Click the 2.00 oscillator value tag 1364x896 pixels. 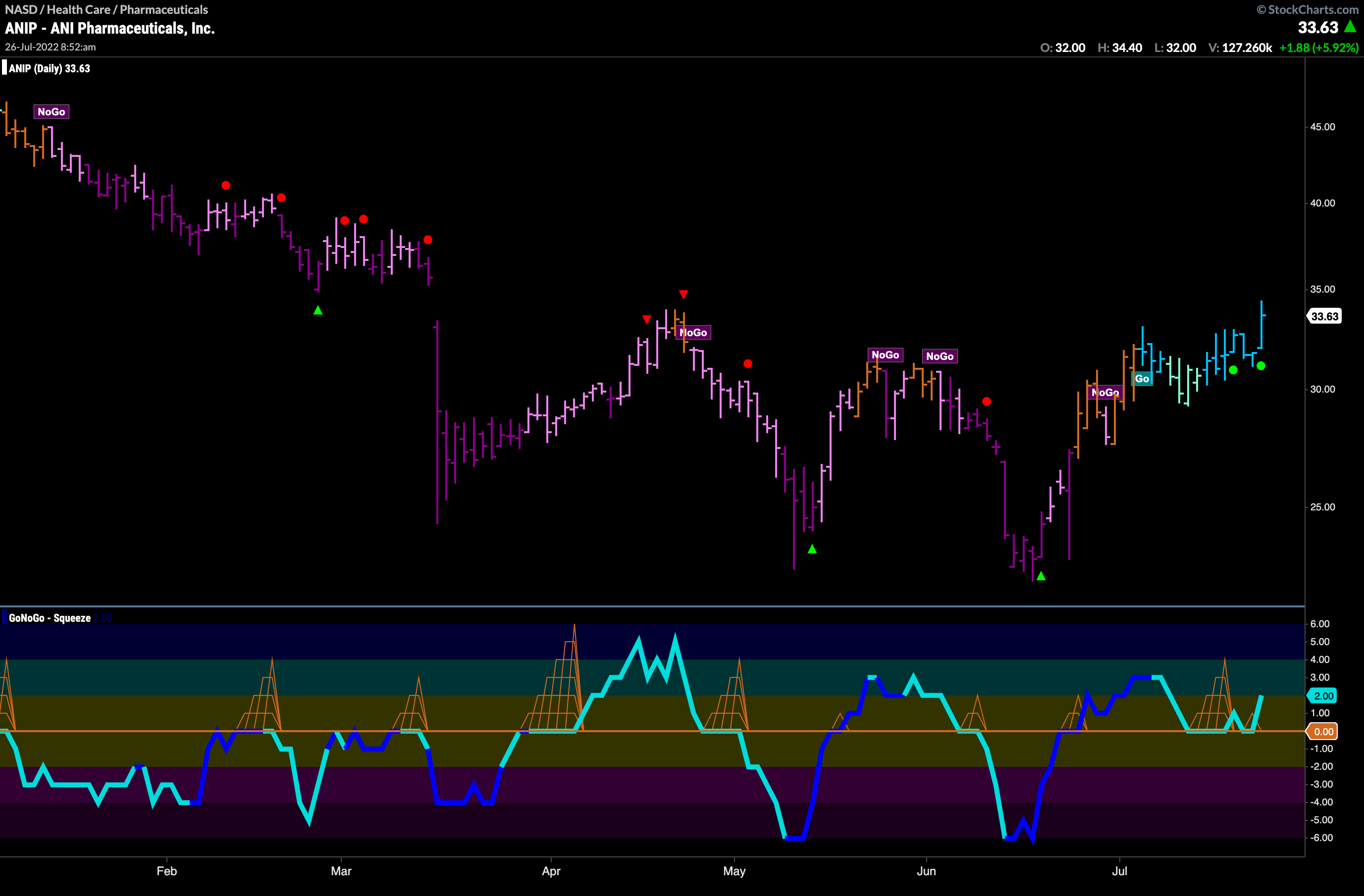point(1323,696)
